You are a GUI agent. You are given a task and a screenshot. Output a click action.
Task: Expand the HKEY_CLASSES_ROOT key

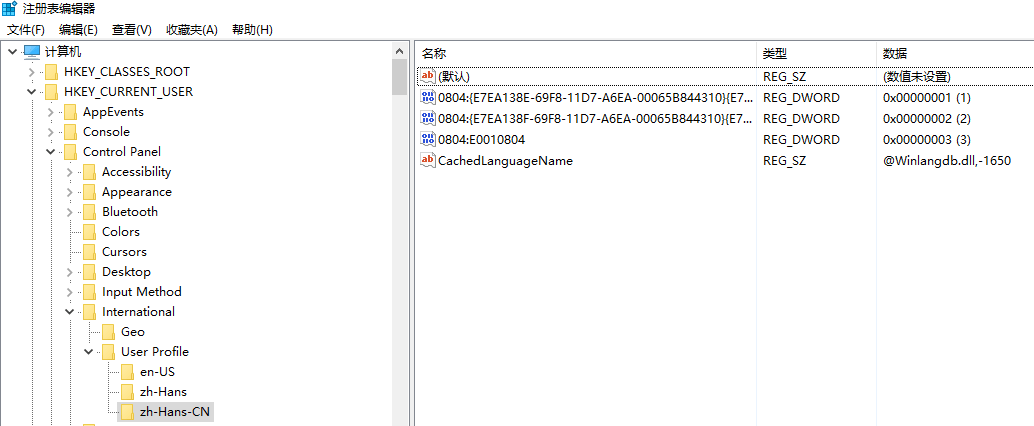[31, 72]
